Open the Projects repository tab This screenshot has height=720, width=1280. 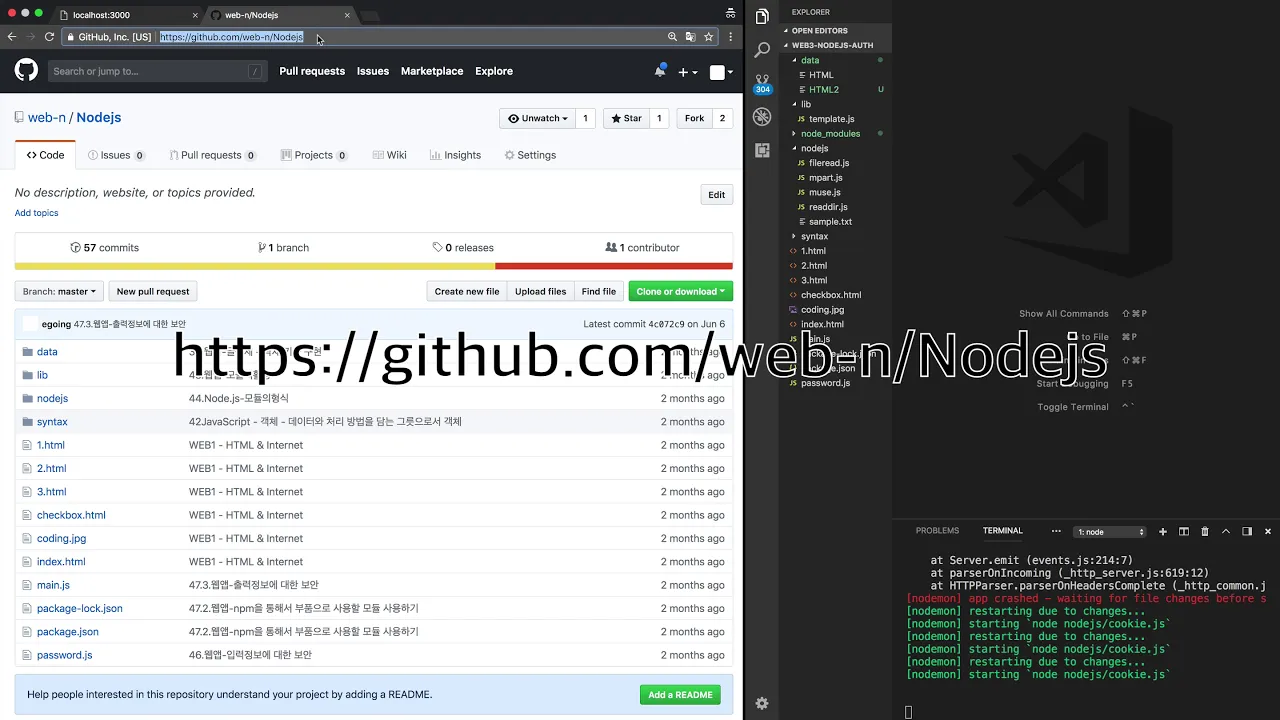click(x=314, y=155)
